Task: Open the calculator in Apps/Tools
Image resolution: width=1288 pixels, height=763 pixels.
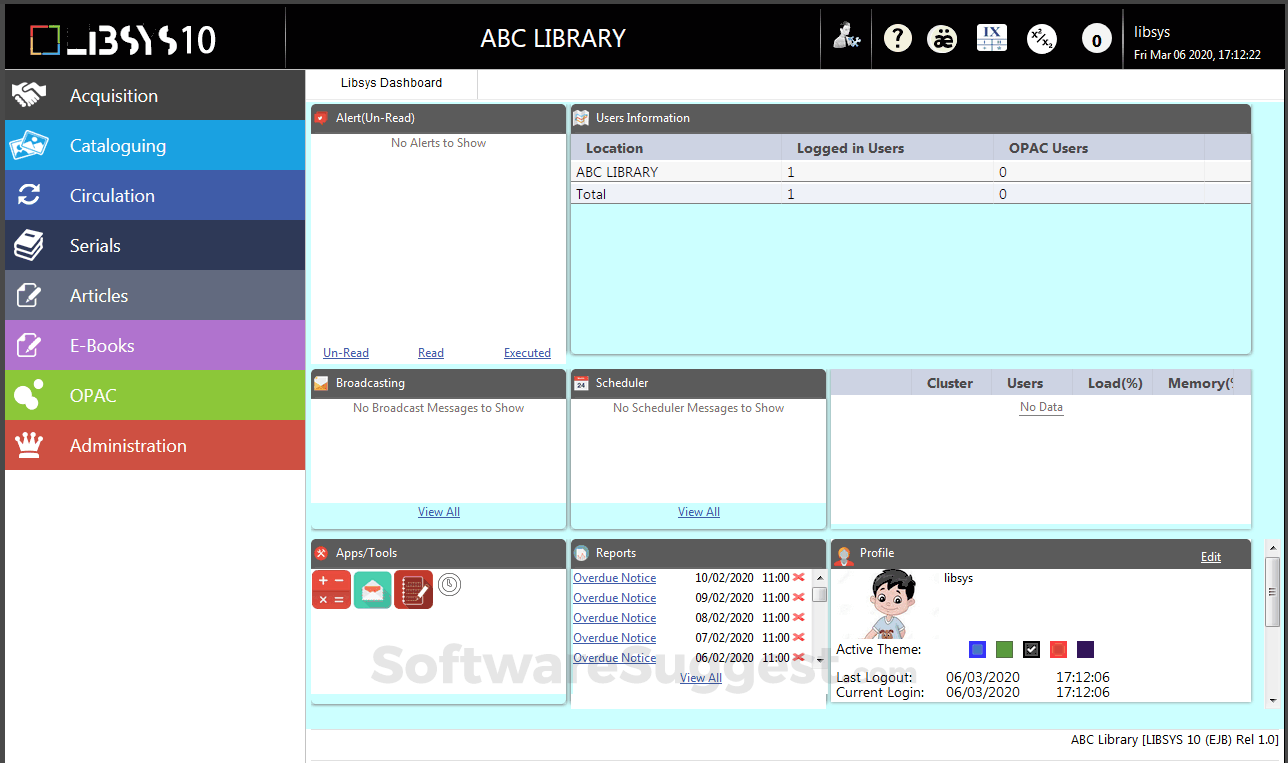Action: 331,590
